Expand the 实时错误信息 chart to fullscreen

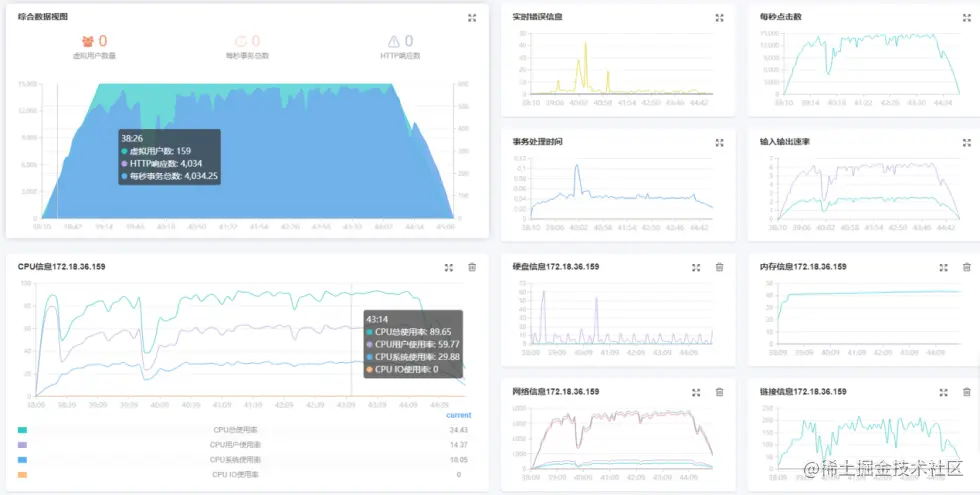point(719,18)
